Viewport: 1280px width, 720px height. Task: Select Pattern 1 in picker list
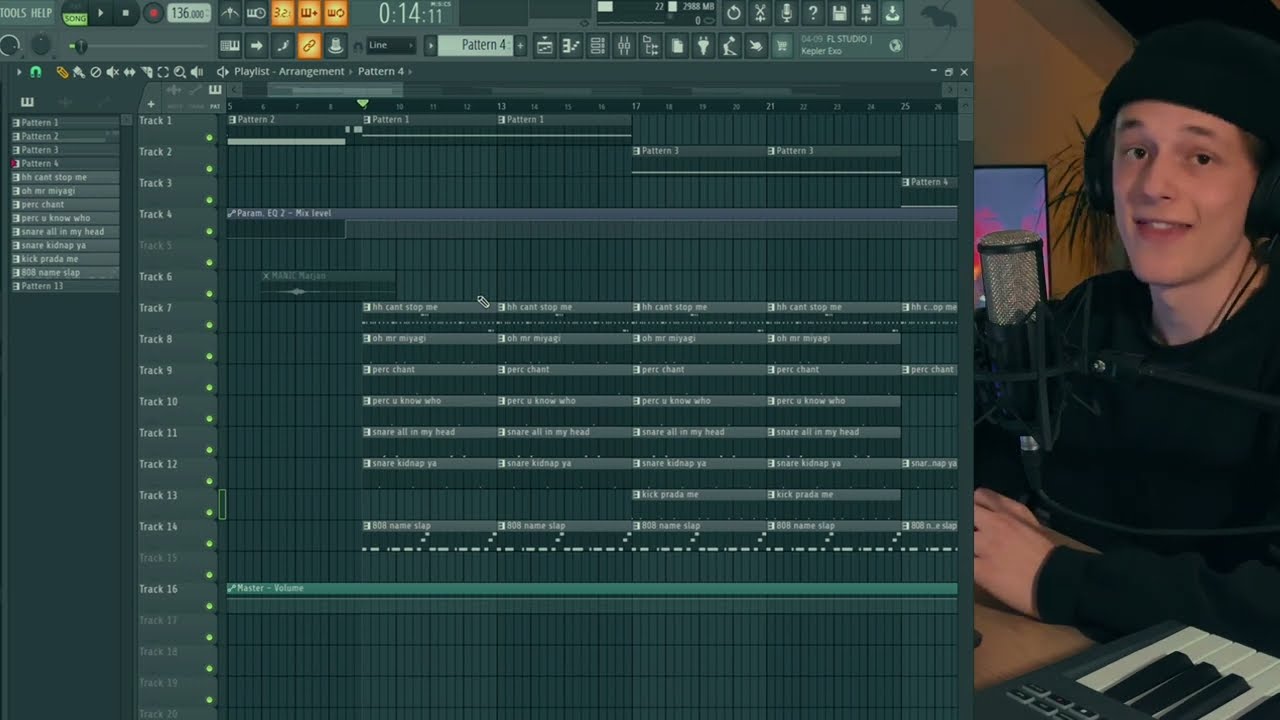(x=65, y=122)
